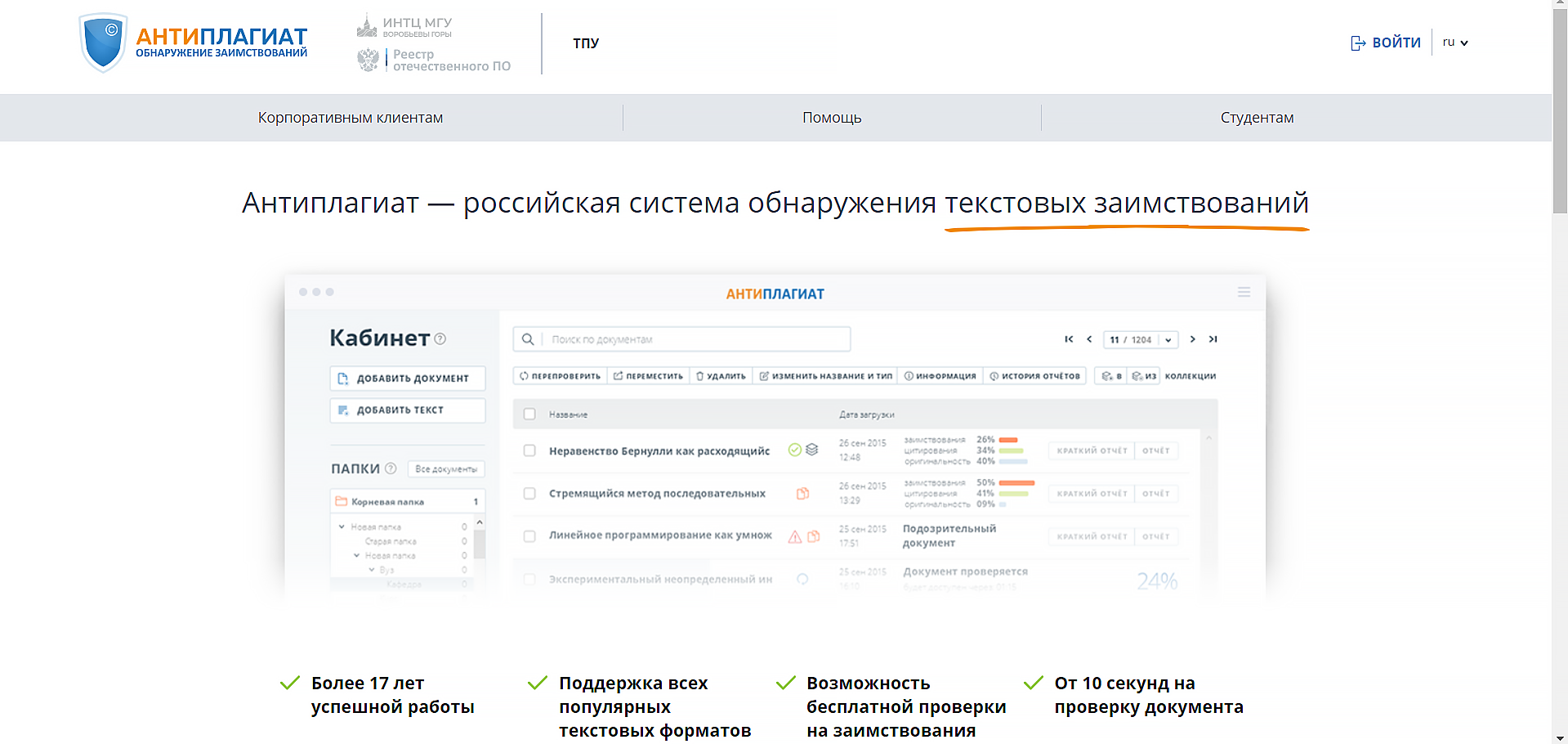Check the Стремящийся метод document checkbox
This screenshot has width=1568, height=744.
point(529,494)
